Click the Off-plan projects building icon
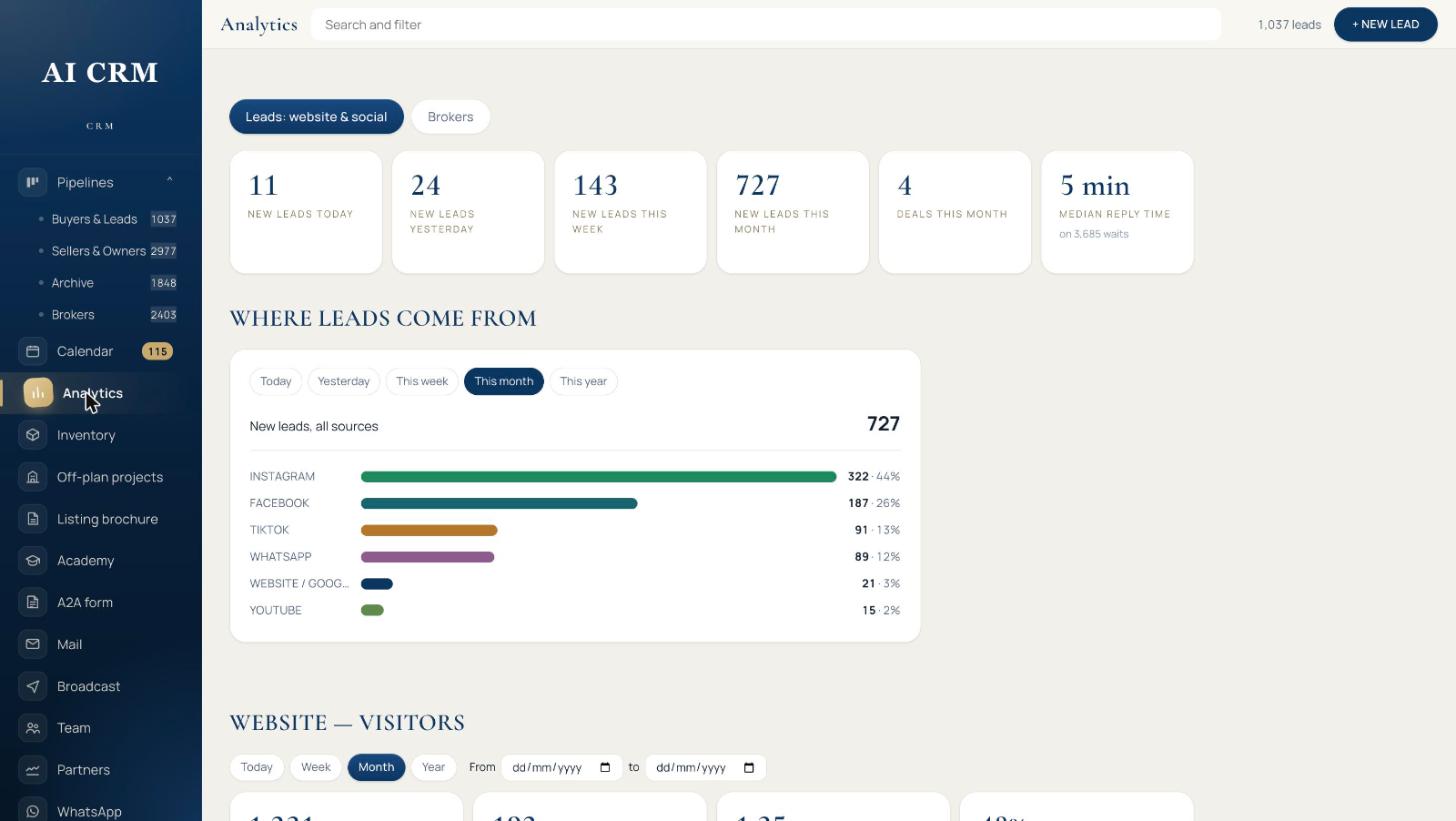This screenshot has height=821, width=1456. coord(33,477)
